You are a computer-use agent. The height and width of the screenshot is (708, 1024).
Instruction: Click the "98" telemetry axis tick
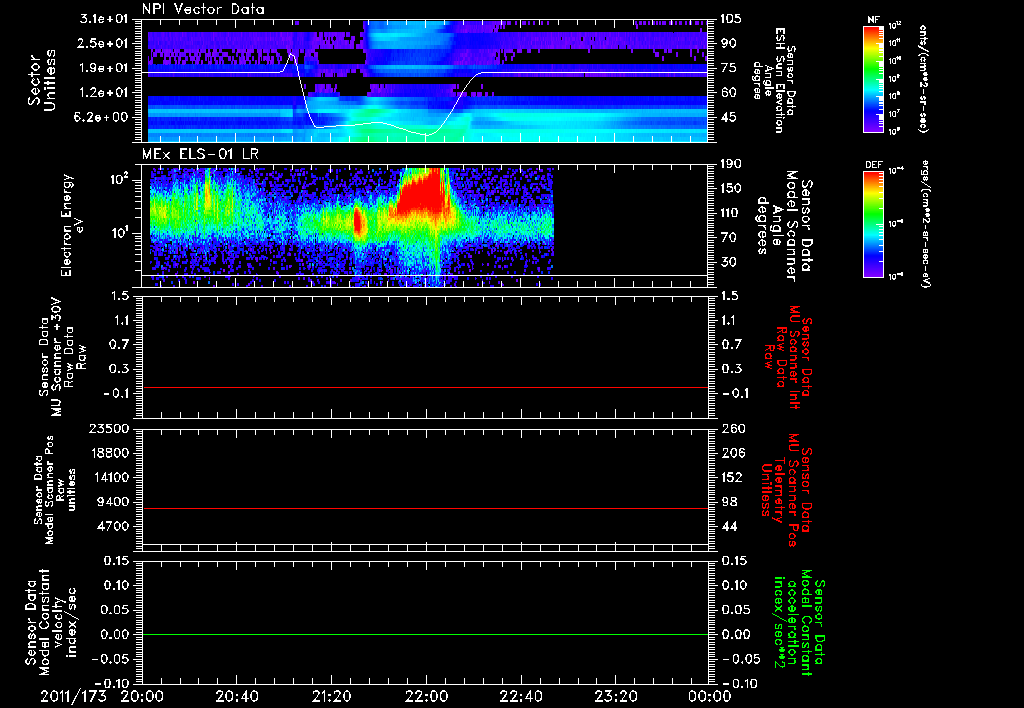tap(729, 502)
